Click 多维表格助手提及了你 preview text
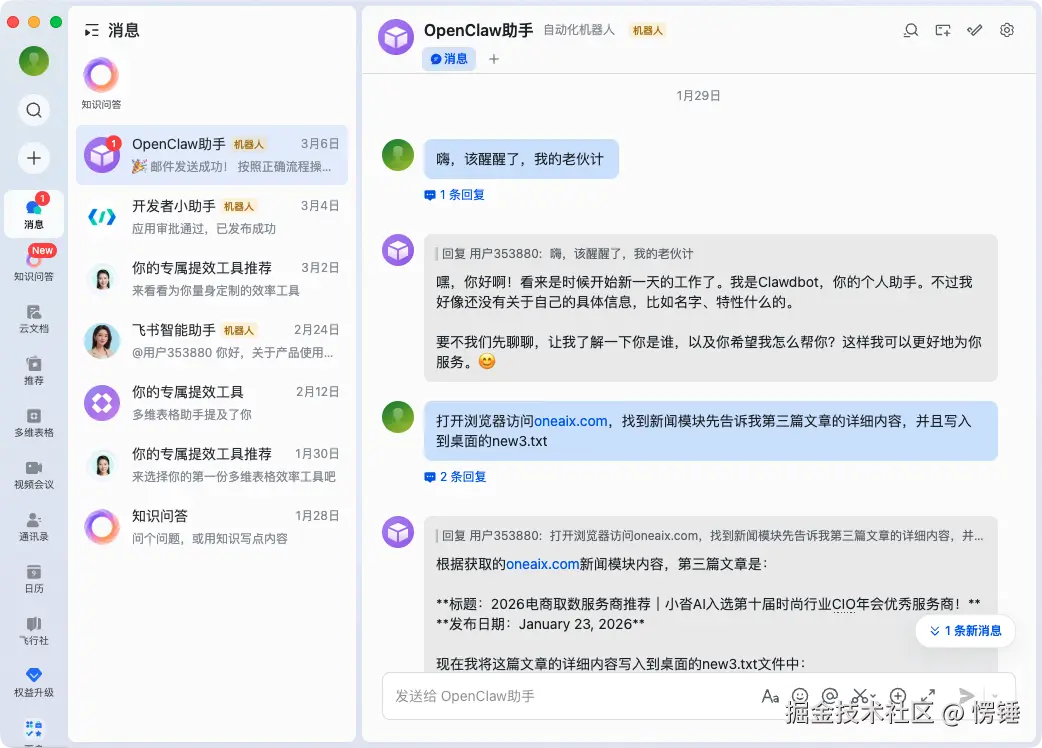This screenshot has width=1042, height=748. (x=192, y=415)
